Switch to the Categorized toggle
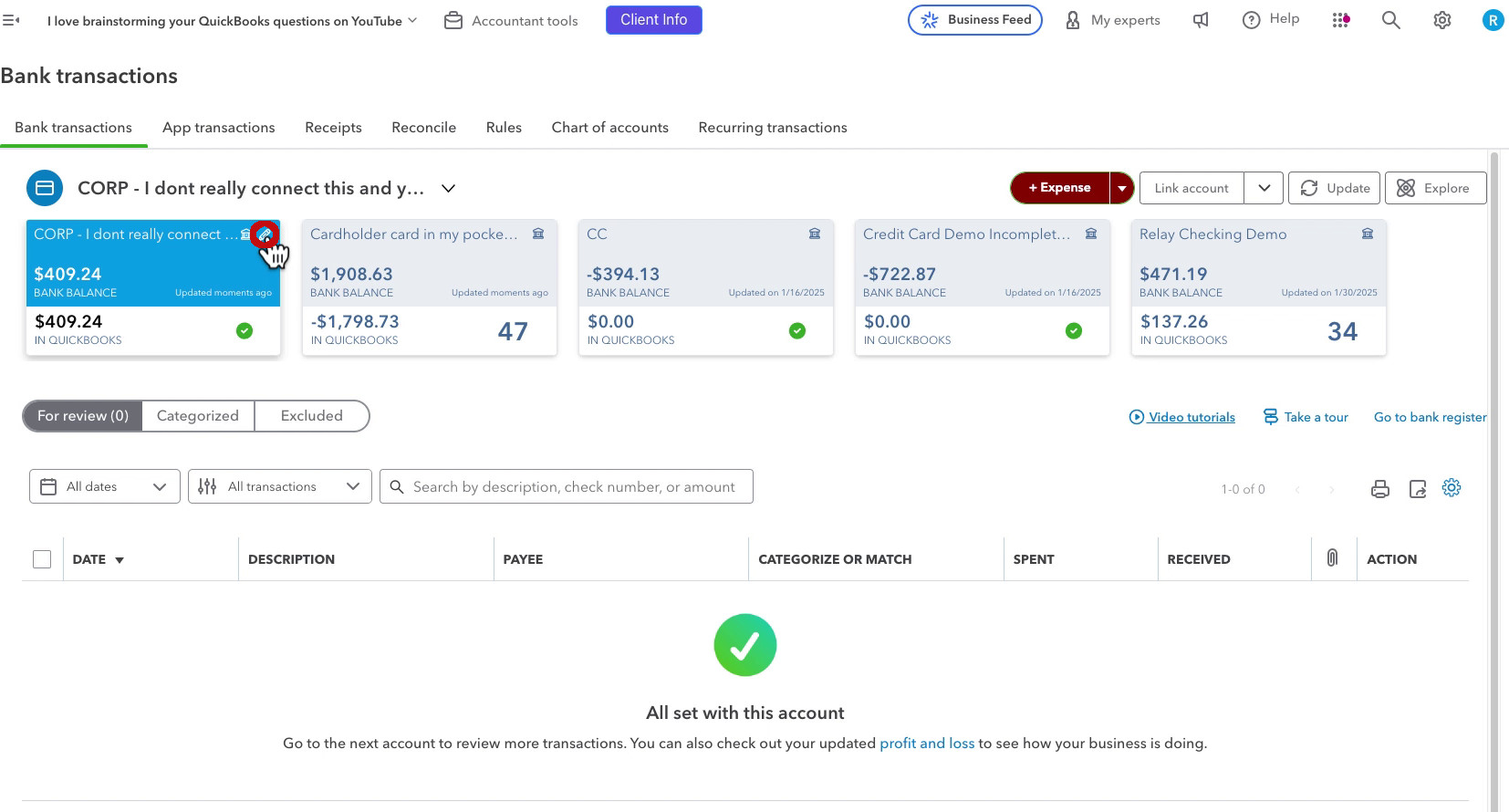The width and height of the screenshot is (1509, 812). pyautogui.click(x=198, y=416)
